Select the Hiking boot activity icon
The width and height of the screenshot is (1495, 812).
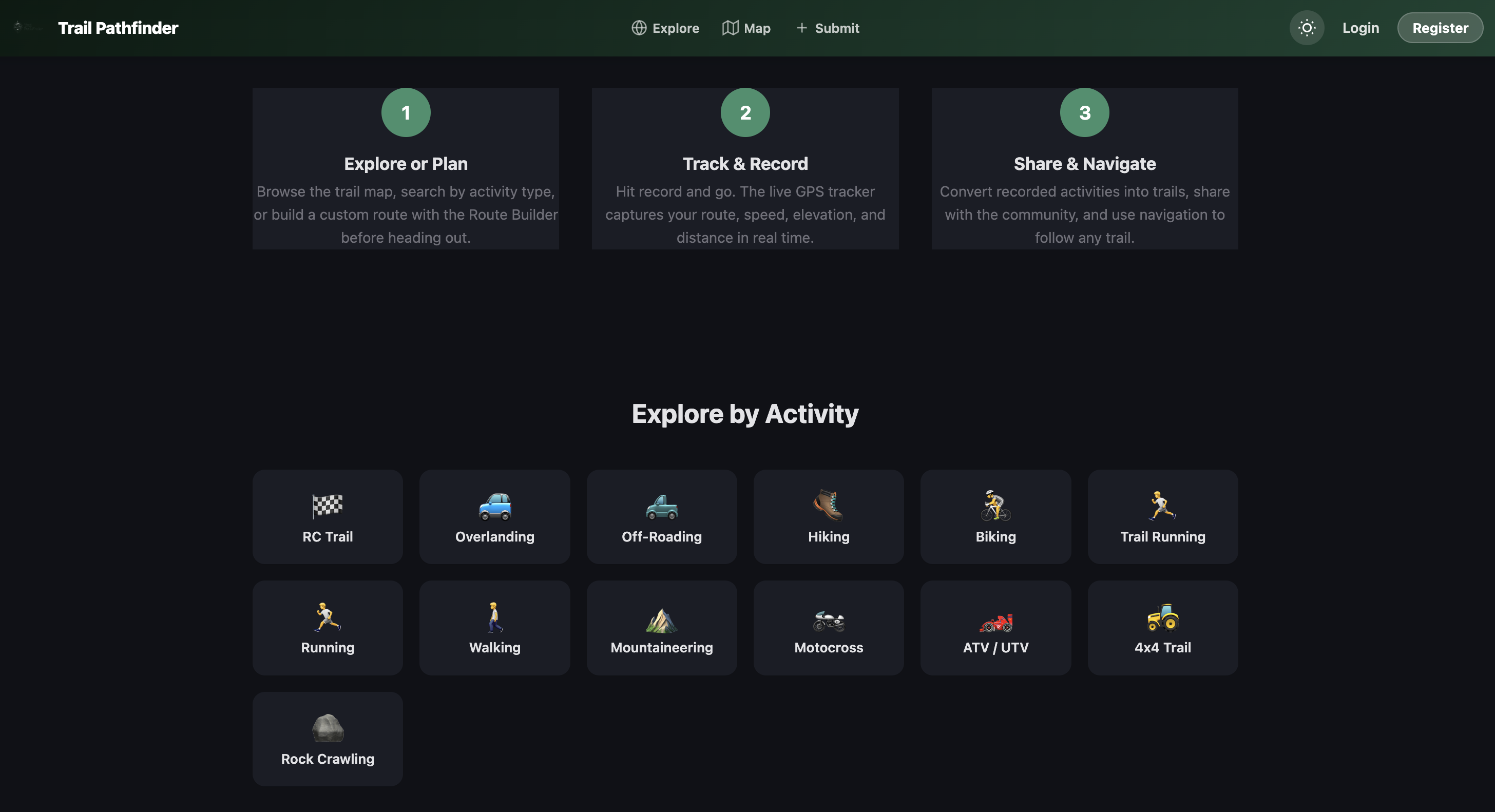click(x=828, y=507)
